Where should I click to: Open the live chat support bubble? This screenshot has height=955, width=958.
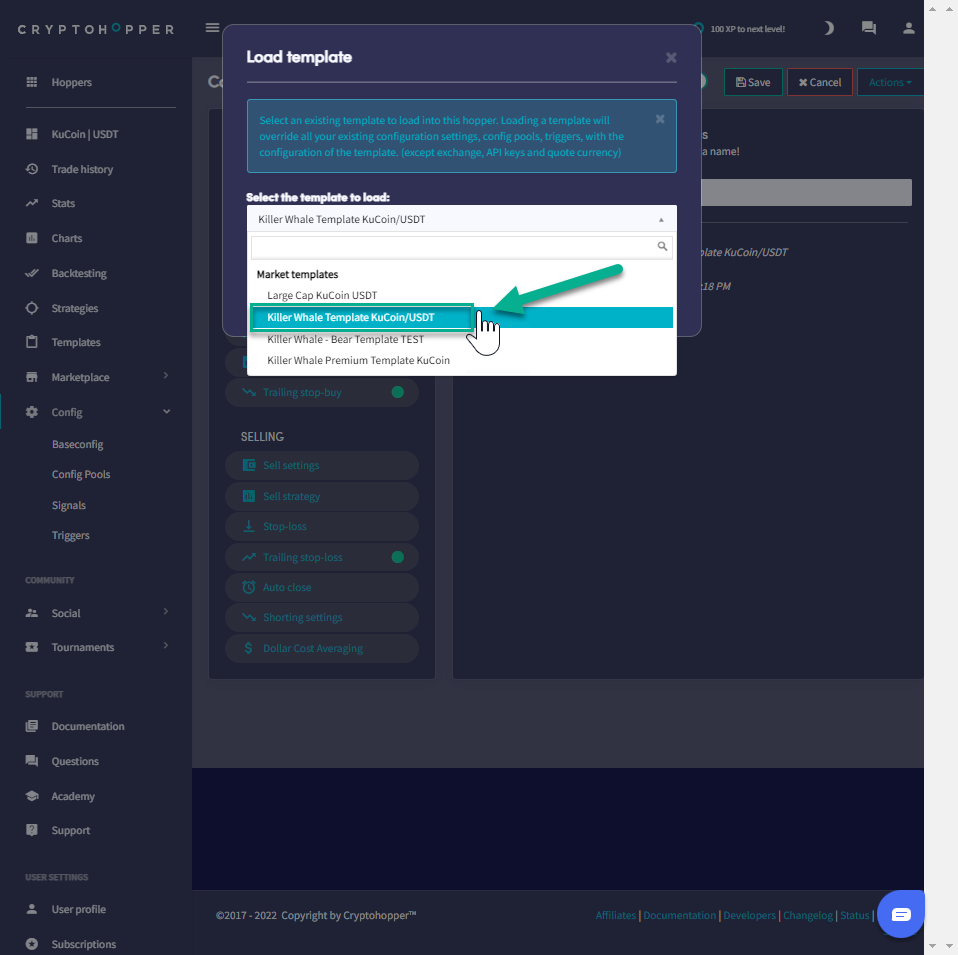point(900,914)
